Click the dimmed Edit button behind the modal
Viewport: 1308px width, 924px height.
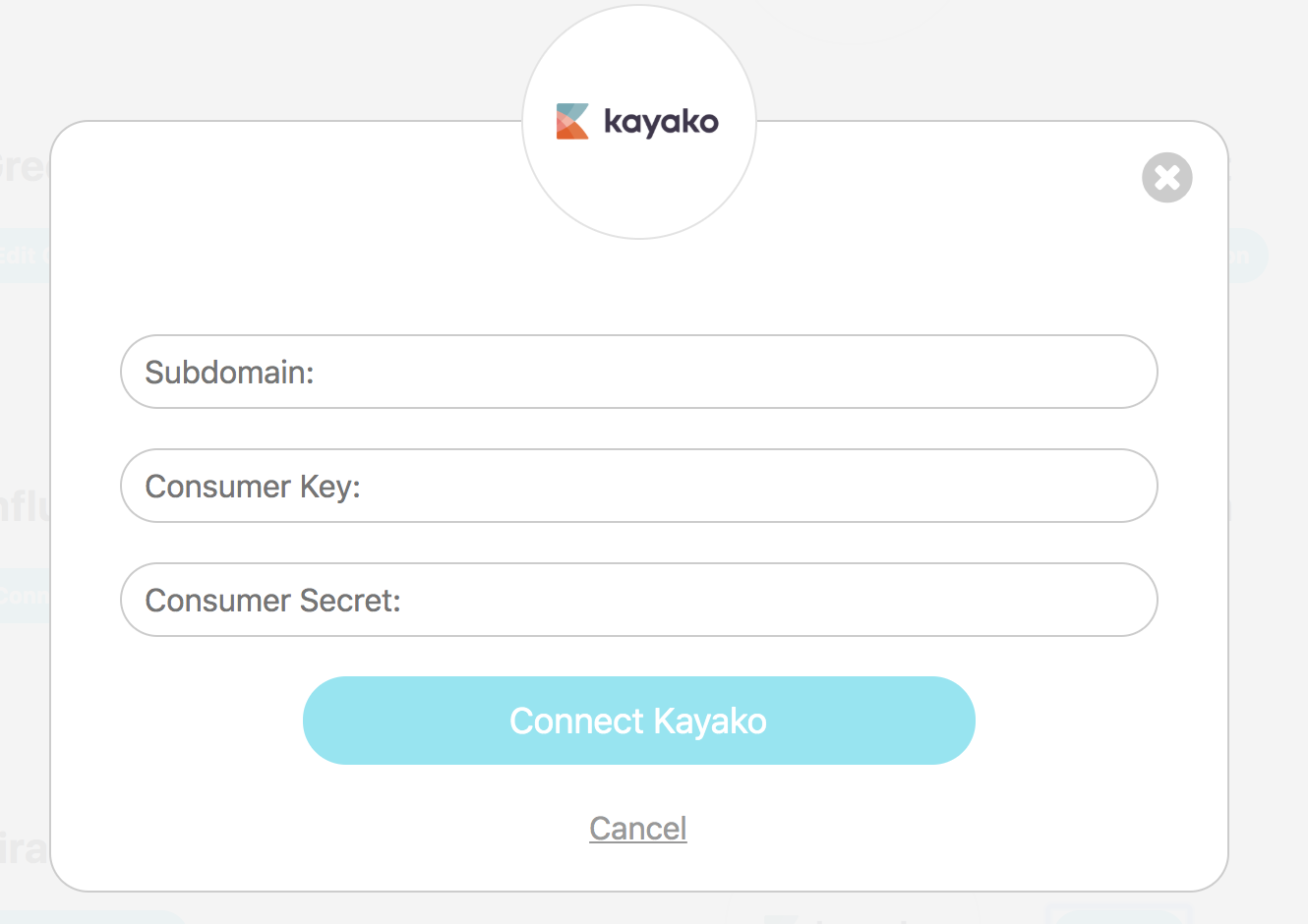pyautogui.click(x=20, y=255)
